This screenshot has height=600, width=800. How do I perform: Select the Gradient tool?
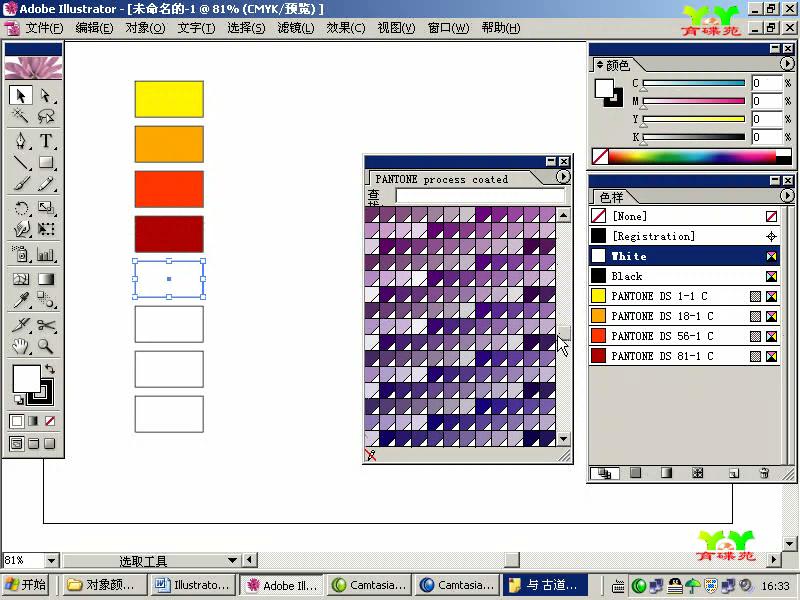click(x=46, y=279)
